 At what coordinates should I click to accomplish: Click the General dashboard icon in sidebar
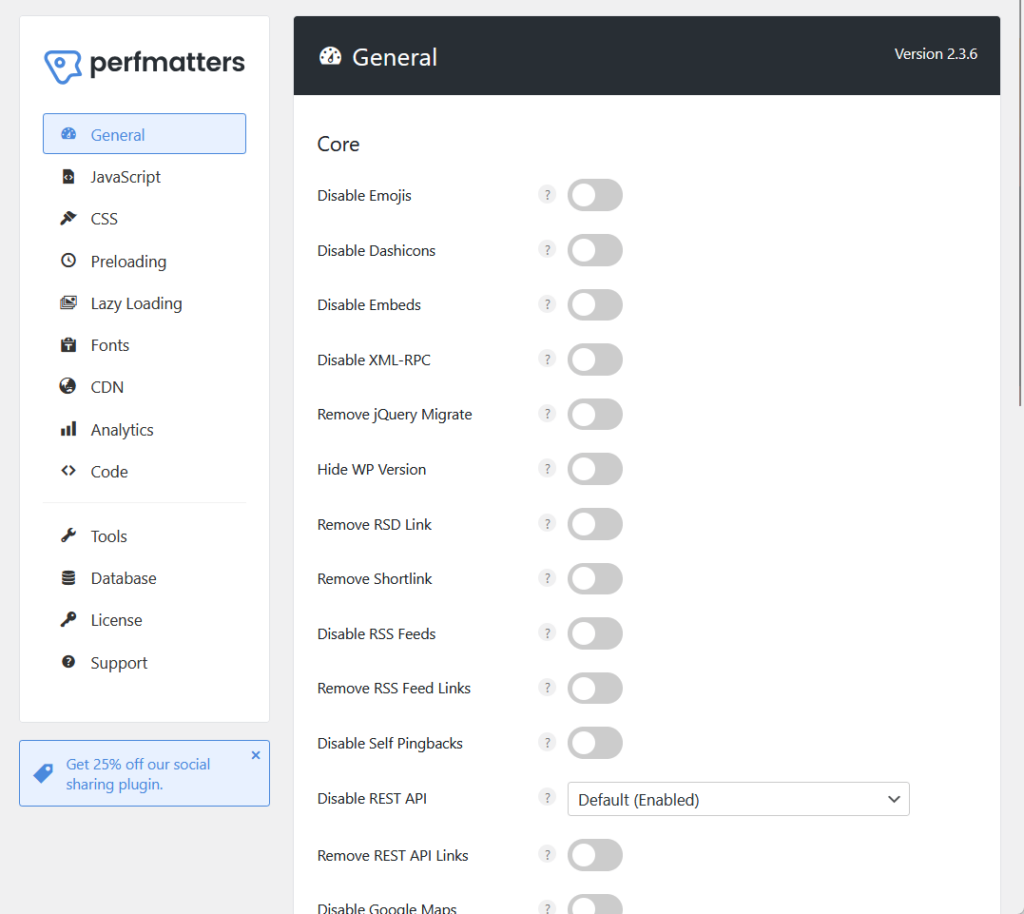tap(69, 134)
